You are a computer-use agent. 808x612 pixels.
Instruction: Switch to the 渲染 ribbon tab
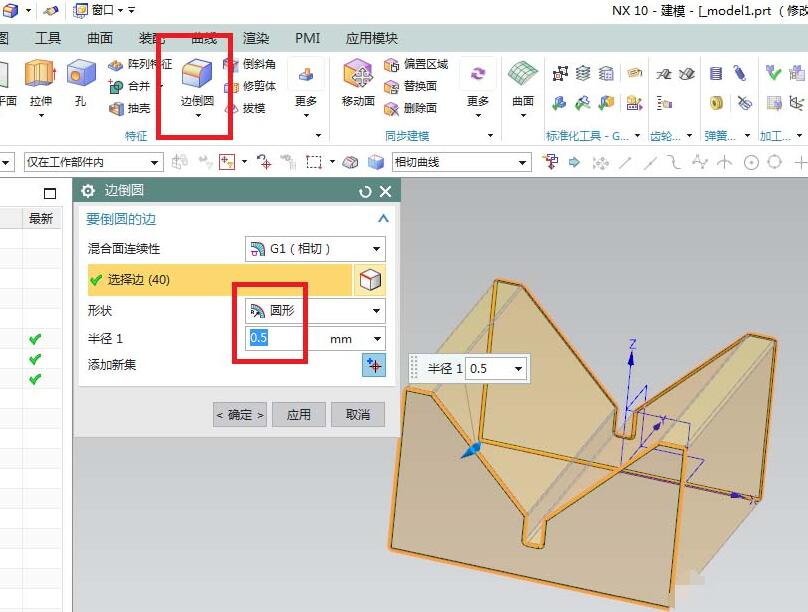pyautogui.click(x=255, y=38)
